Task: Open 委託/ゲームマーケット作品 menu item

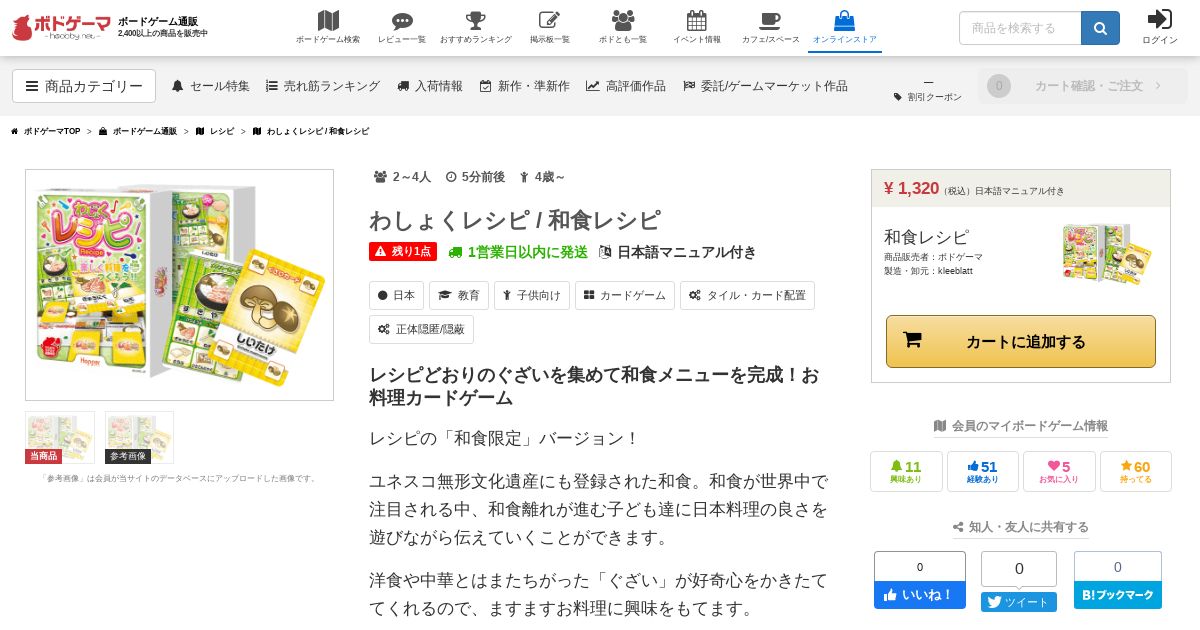Action: 765,86
